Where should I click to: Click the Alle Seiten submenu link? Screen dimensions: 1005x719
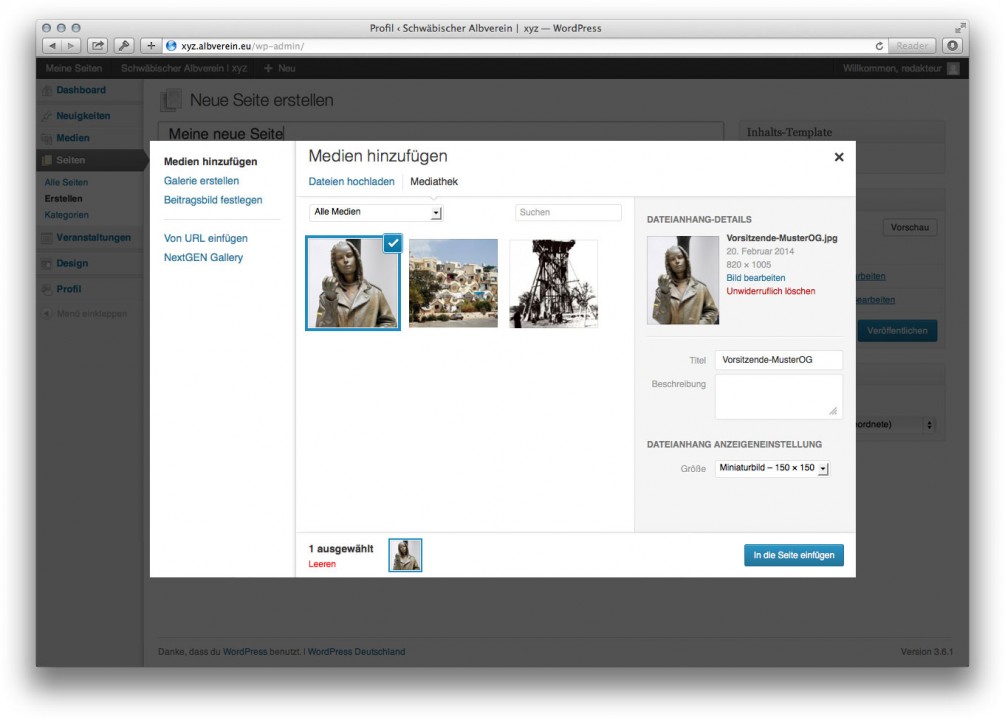click(x=66, y=183)
